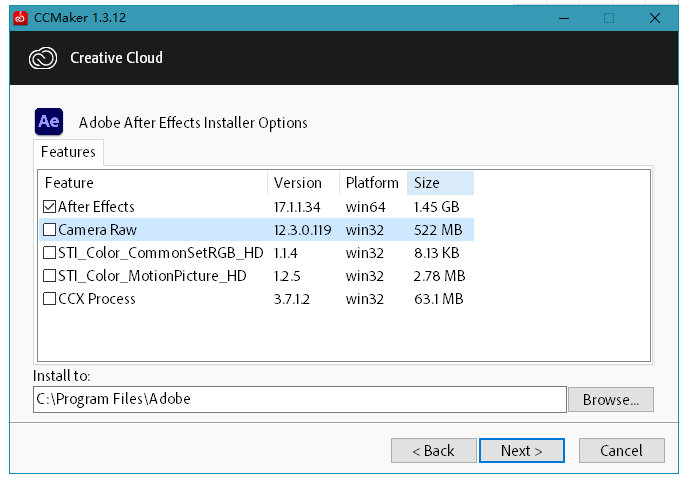
Task: Click the Install to: label
Action: click(62, 376)
